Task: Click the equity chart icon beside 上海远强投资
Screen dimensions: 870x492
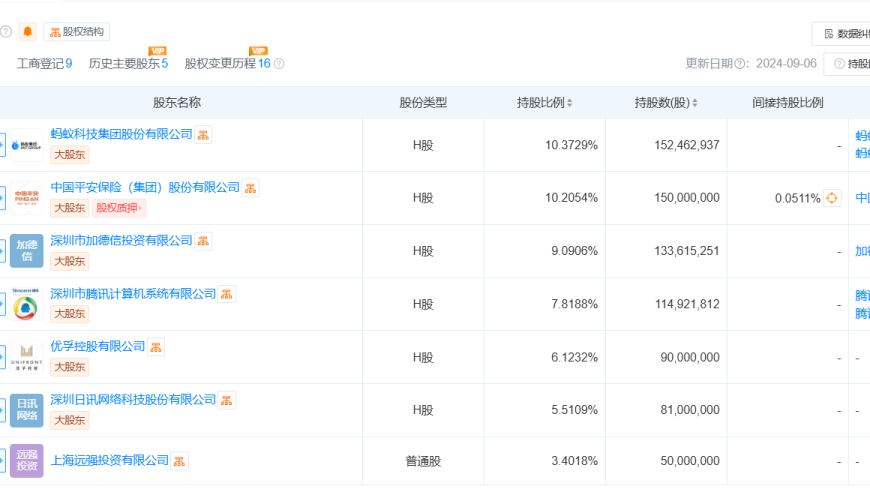Action: (179, 461)
